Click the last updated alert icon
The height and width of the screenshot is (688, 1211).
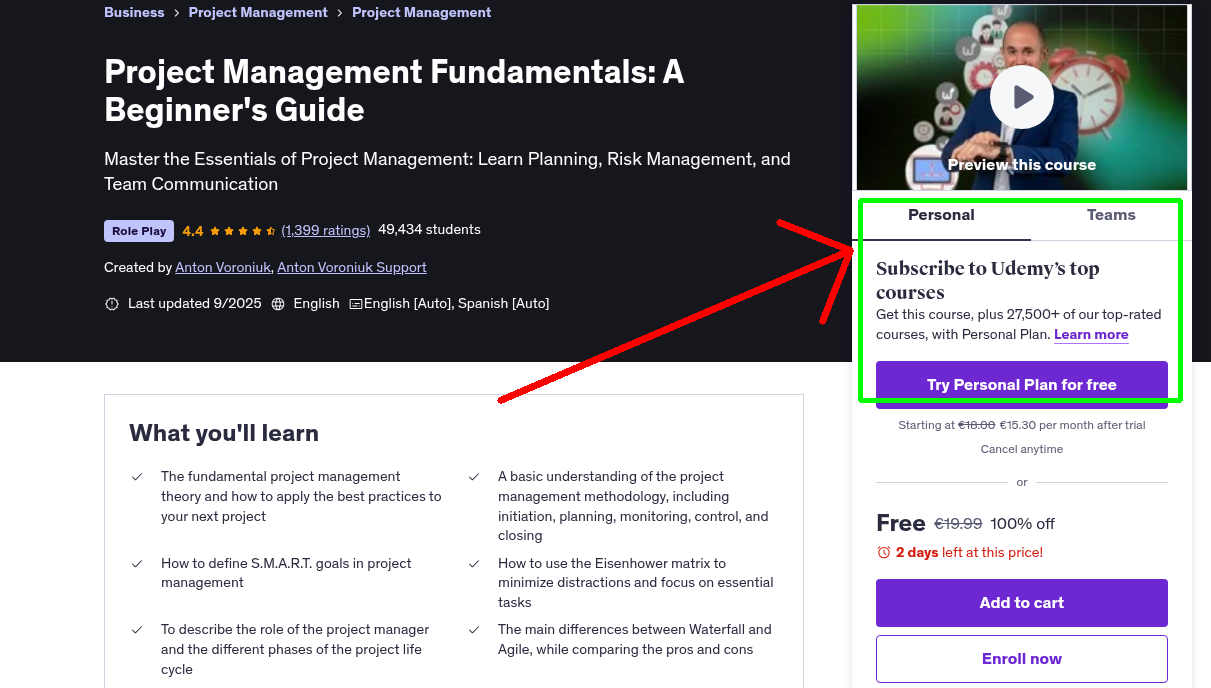[x=112, y=304]
